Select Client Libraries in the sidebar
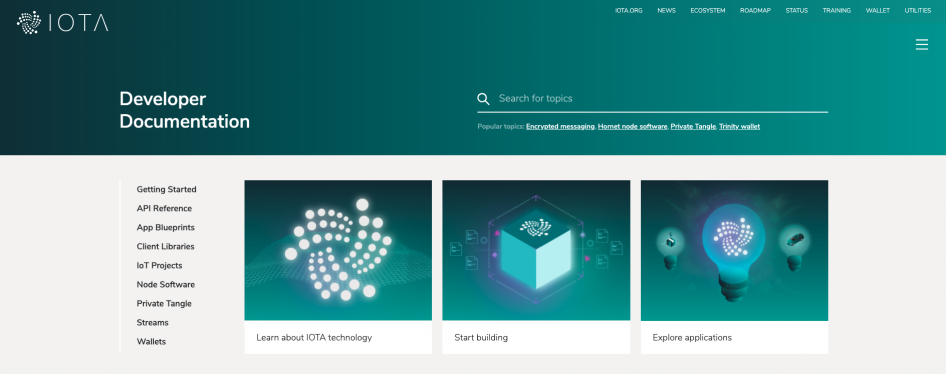 [x=165, y=247]
